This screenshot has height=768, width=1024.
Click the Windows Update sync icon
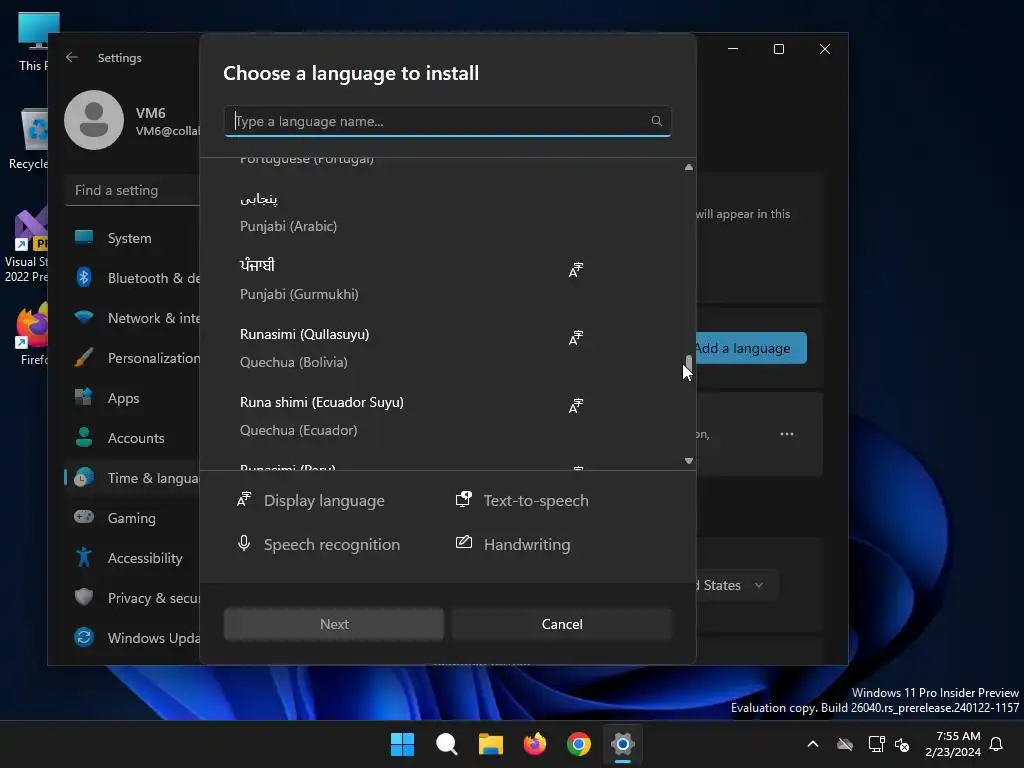(84, 637)
